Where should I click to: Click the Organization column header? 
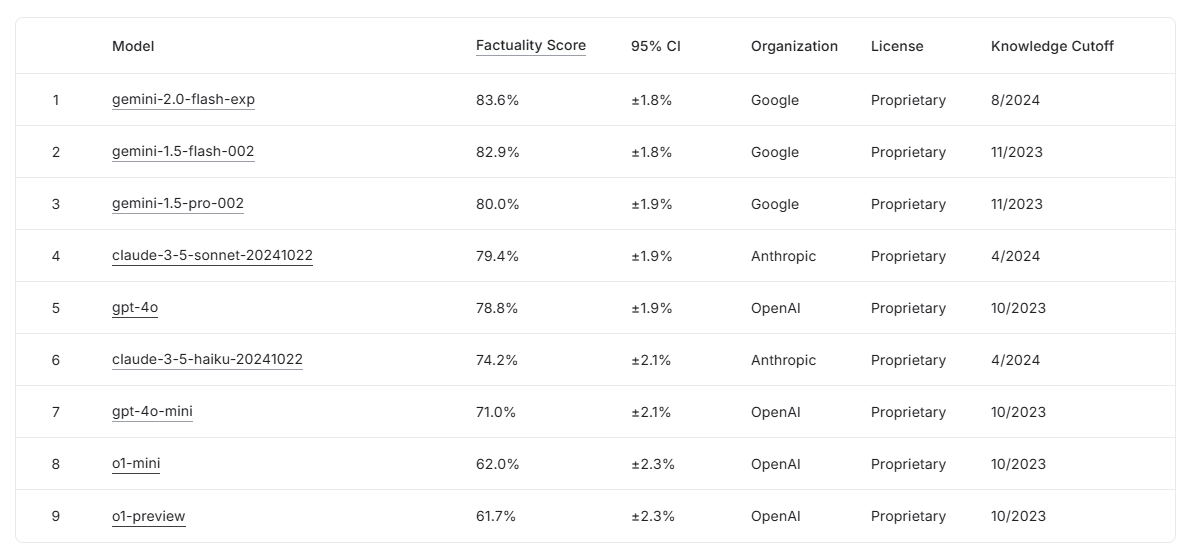pyautogui.click(x=794, y=46)
